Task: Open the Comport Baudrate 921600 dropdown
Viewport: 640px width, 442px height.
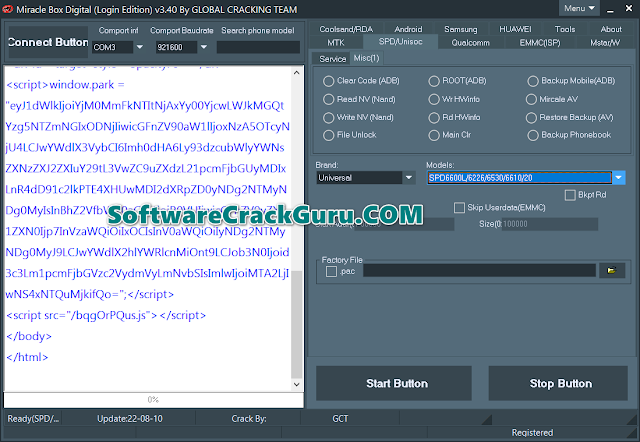Action: [x=203, y=47]
